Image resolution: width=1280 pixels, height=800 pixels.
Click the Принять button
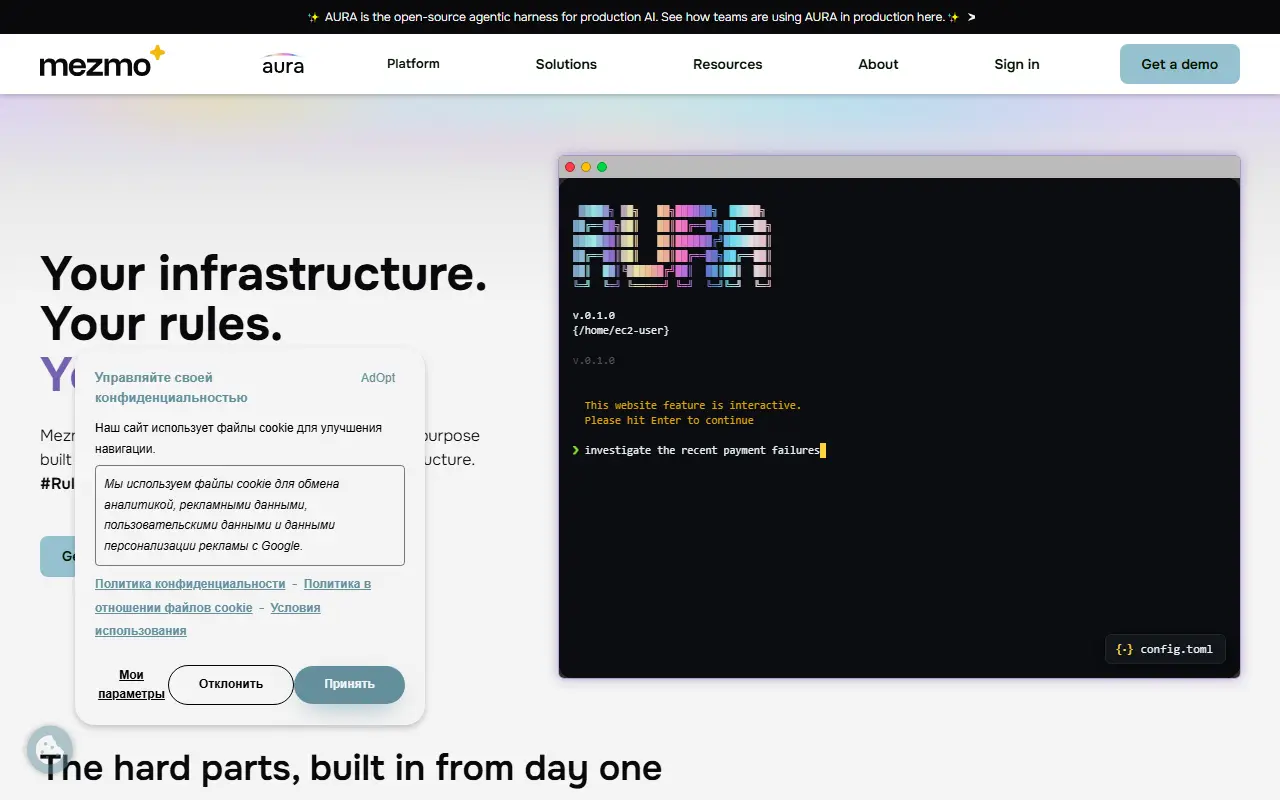[x=349, y=685]
